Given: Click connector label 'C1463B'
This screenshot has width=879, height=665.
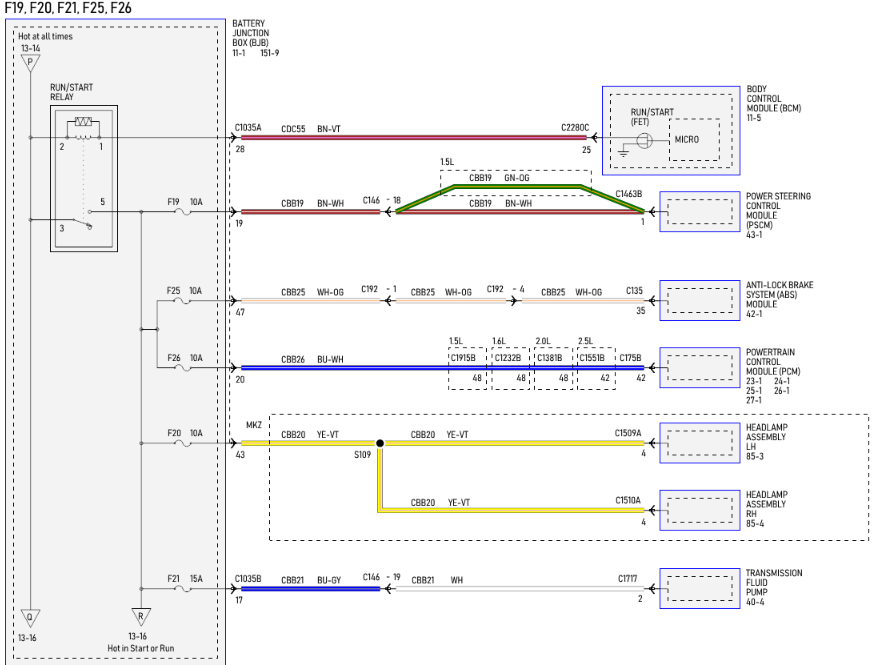Looking at the screenshot, I should point(629,194).
